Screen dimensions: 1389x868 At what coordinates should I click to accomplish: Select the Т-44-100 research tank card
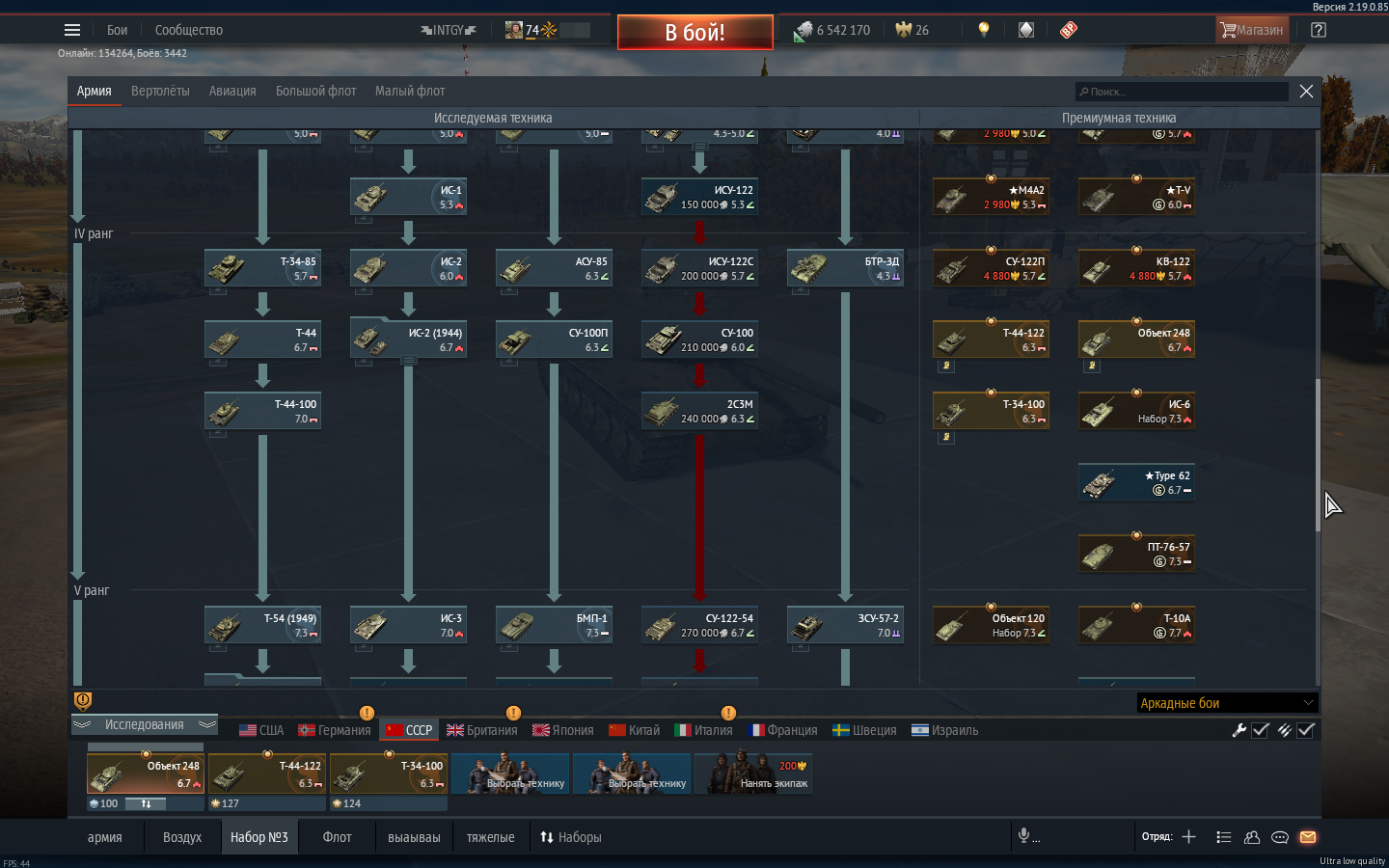point(262,411)
